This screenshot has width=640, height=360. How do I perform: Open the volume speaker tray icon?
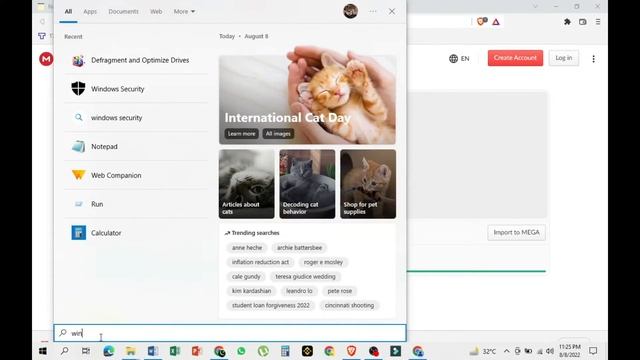[x=550, y=351]
